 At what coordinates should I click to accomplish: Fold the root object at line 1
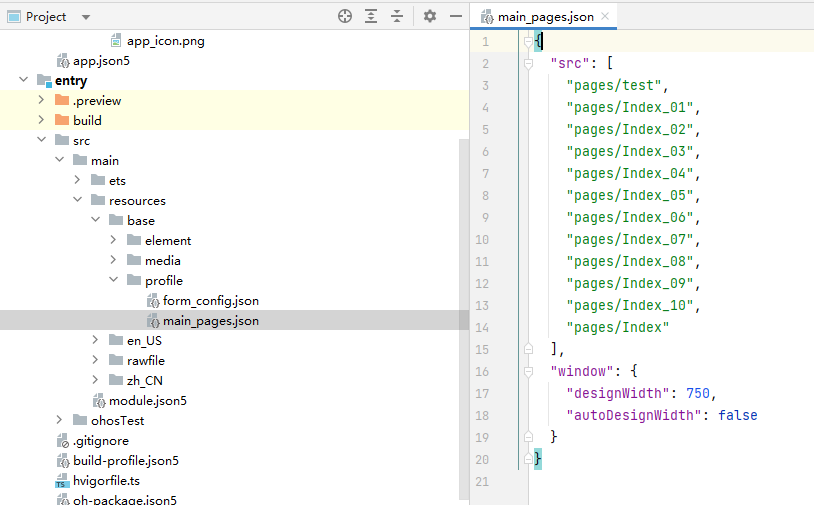[528, 42]
